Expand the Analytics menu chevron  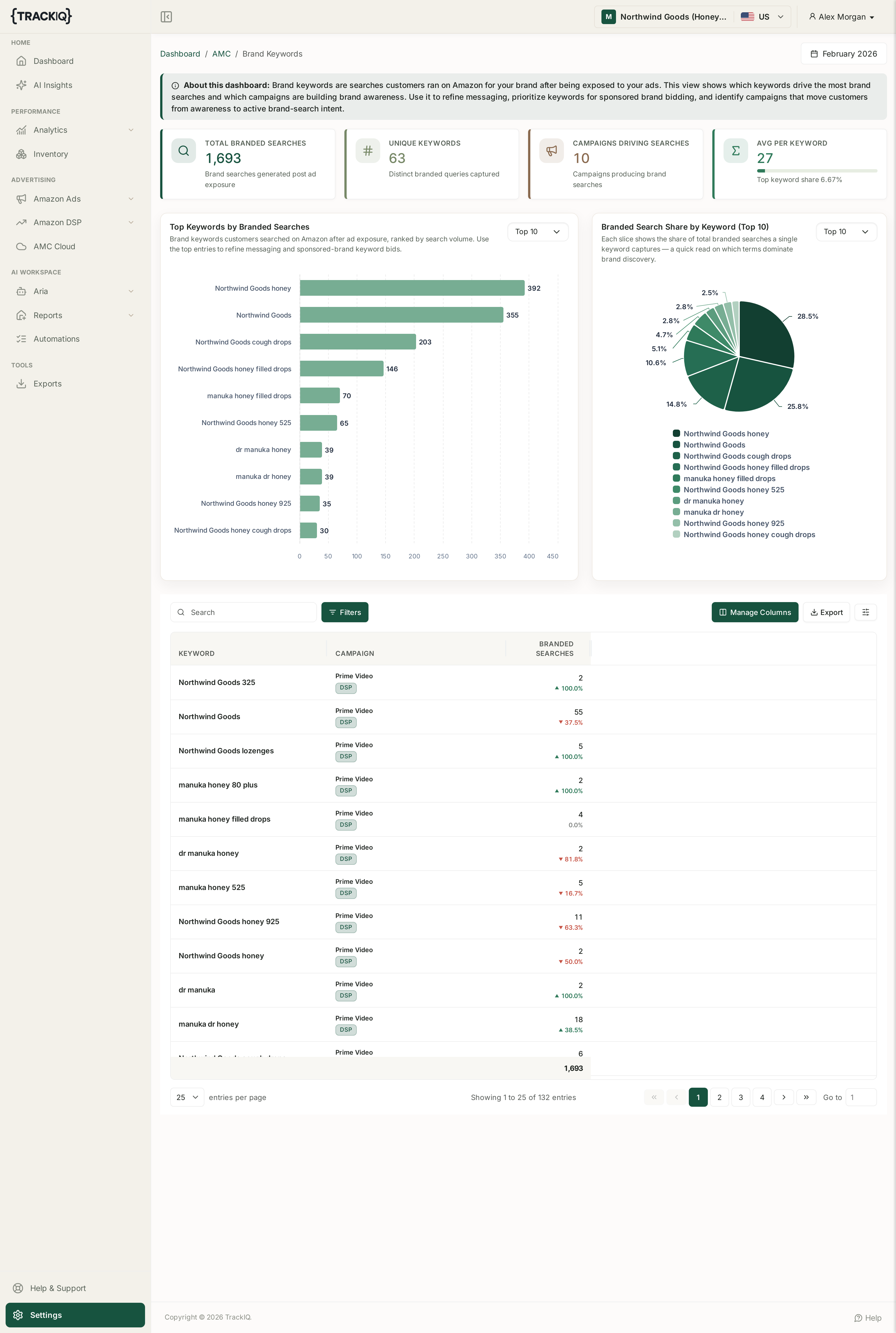point(131,130)
